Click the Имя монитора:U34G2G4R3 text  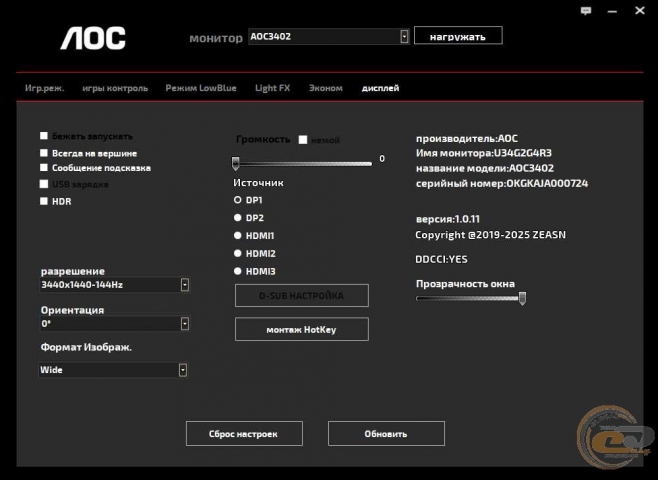[x=483, y=153]
